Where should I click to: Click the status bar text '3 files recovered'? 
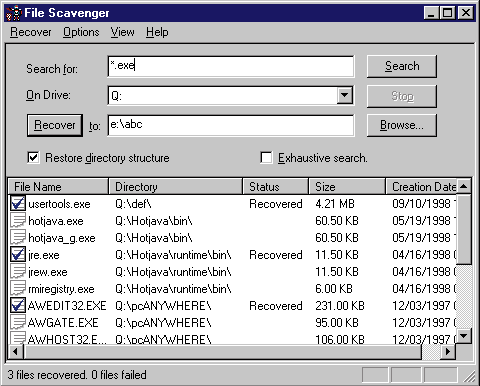click(x=46, y=375)
